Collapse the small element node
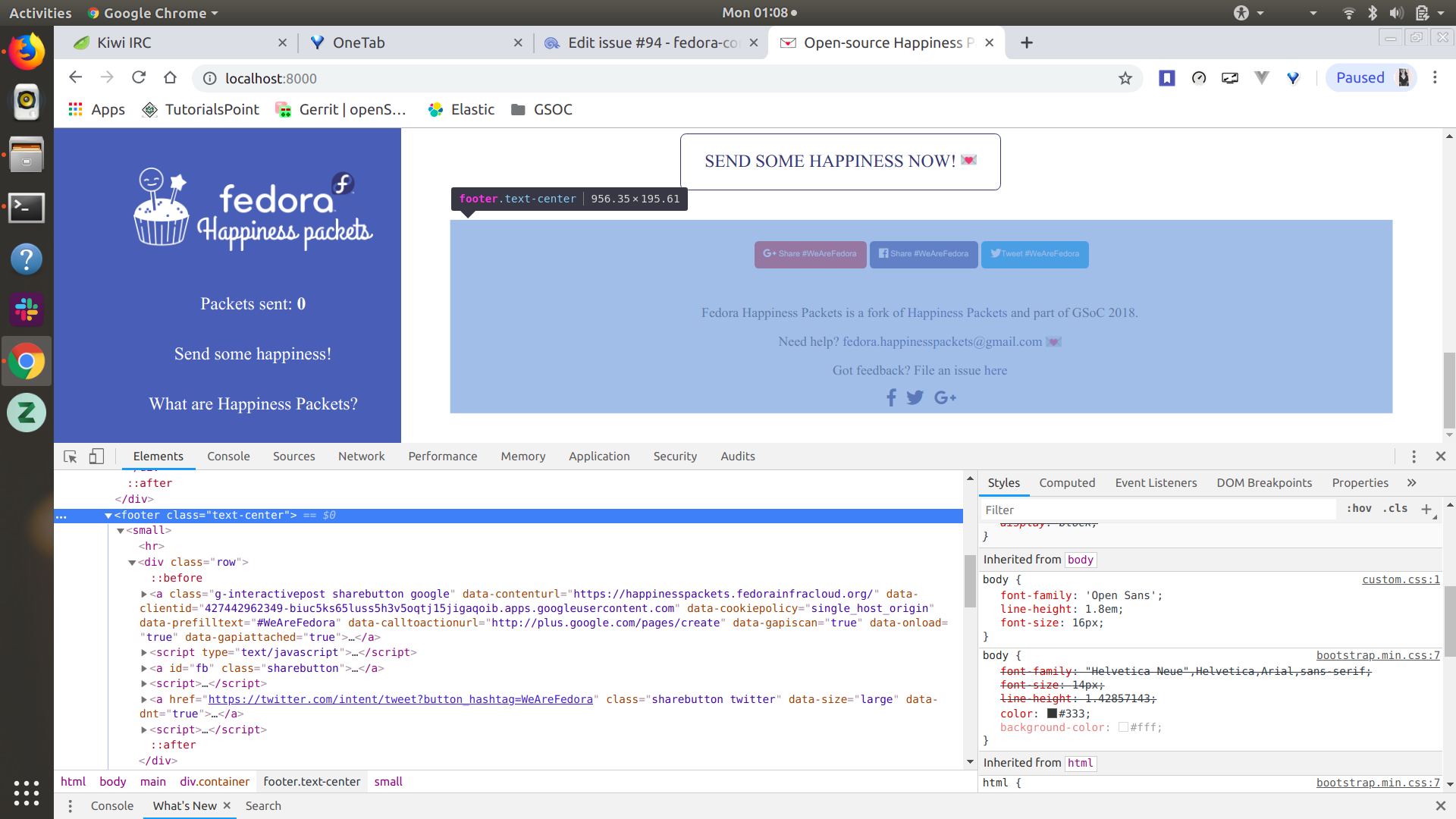 tap(121, 531)
